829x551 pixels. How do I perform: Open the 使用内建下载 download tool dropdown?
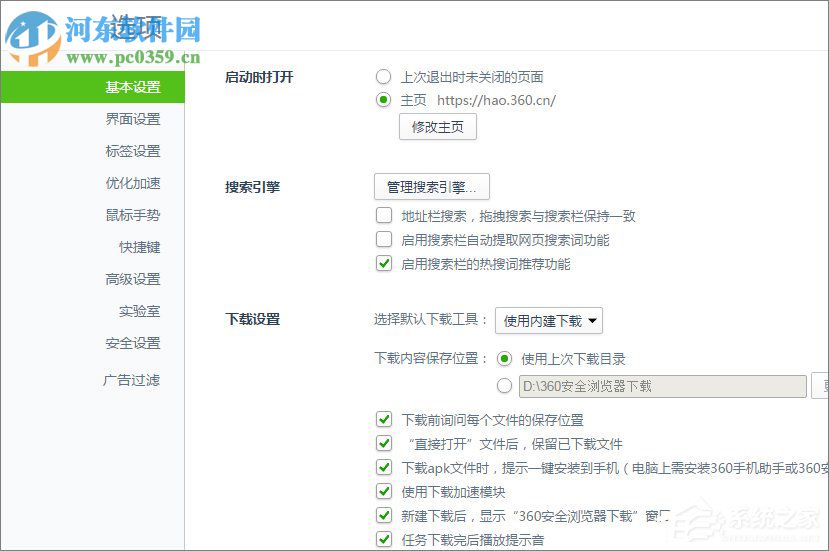pyautogui.click(x=549, y=320)
